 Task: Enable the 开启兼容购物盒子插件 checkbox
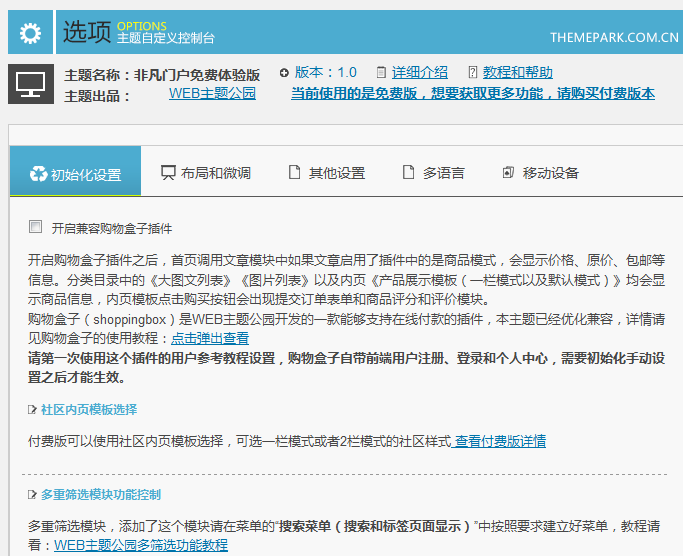[36, 227]
